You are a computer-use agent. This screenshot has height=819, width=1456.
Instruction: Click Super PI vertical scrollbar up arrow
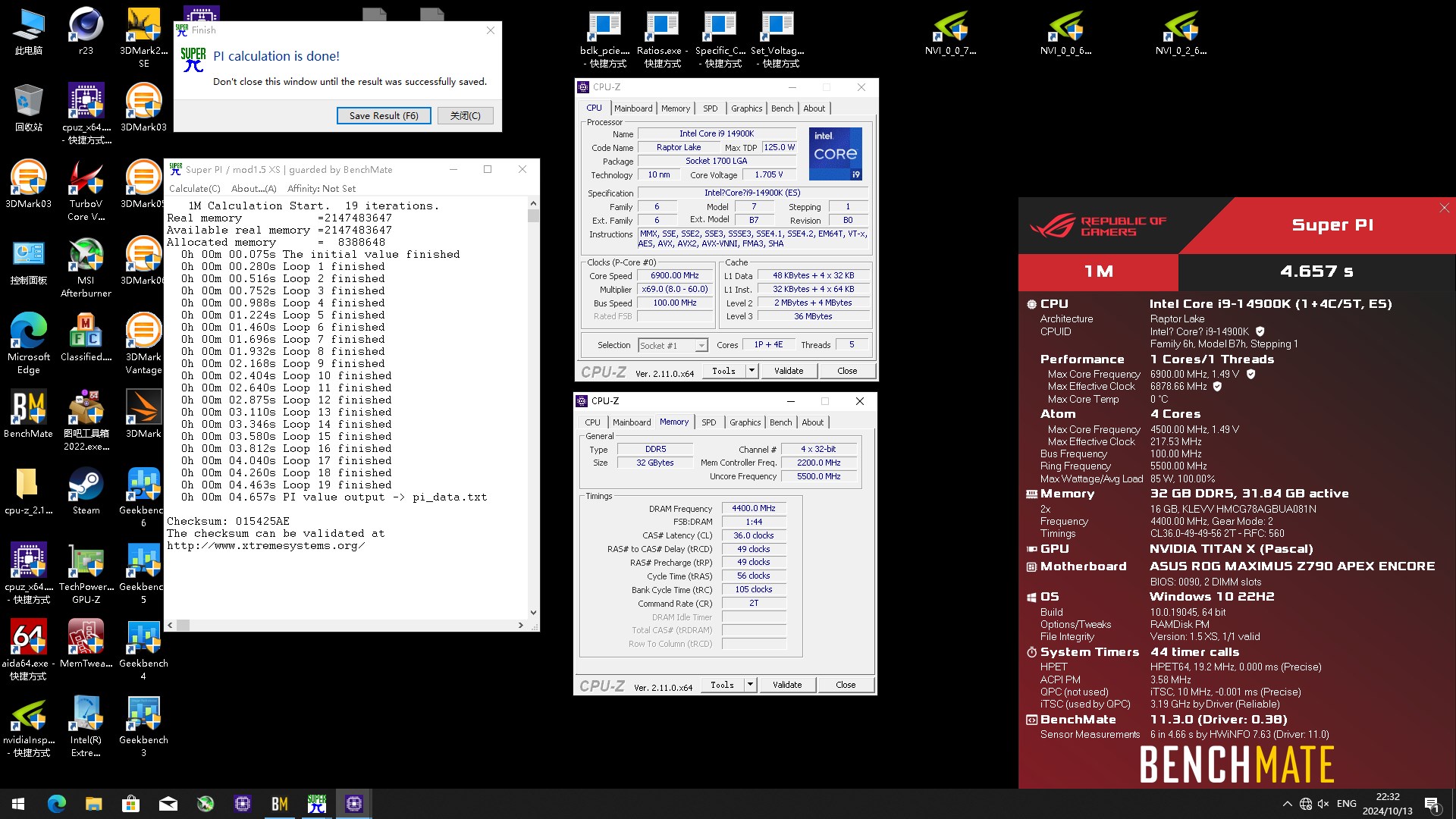(533, 203)
